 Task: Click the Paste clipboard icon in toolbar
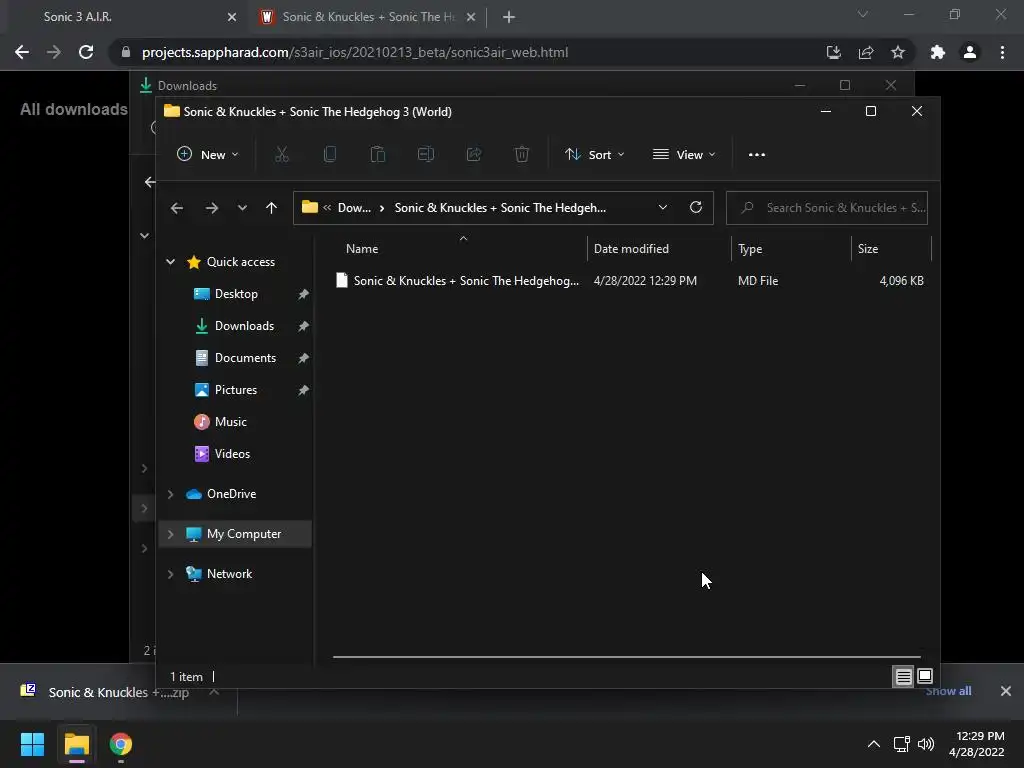pyautogui.click(x=377, y=155)
